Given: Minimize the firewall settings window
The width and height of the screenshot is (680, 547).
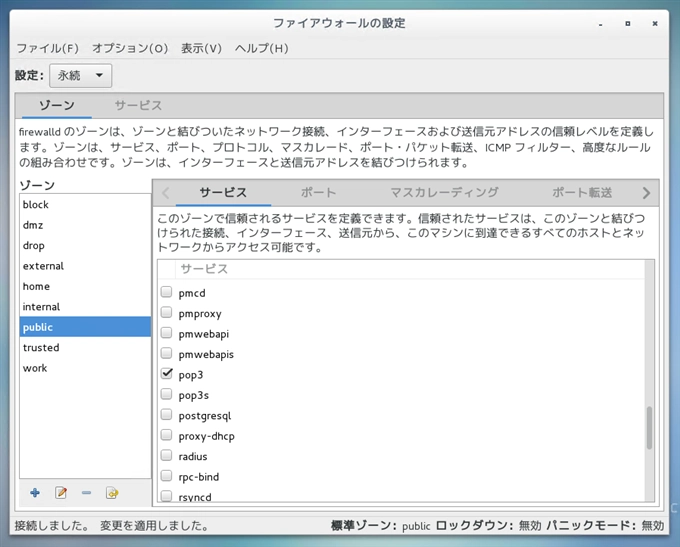Looking at the screenshot, I should 601,24.
